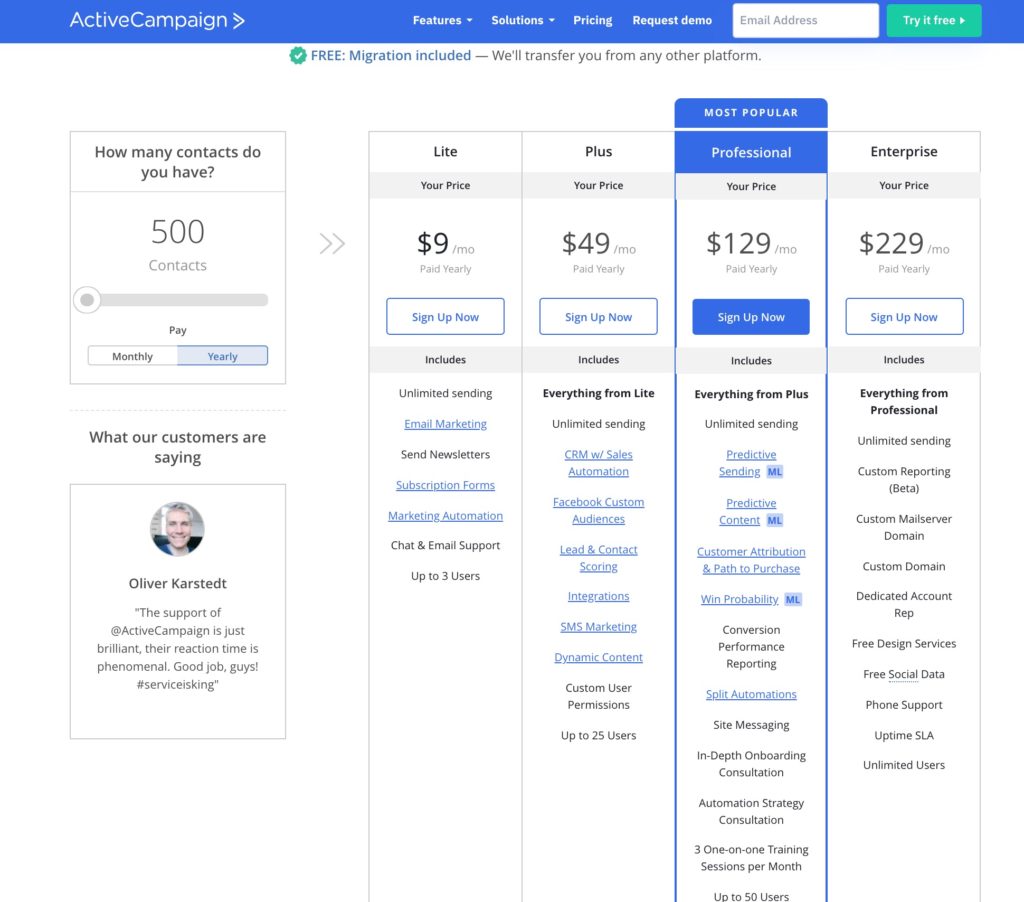Click ML badge next to Predictive Sending
The image size is (1024, 902).
[x=775, y=472]
